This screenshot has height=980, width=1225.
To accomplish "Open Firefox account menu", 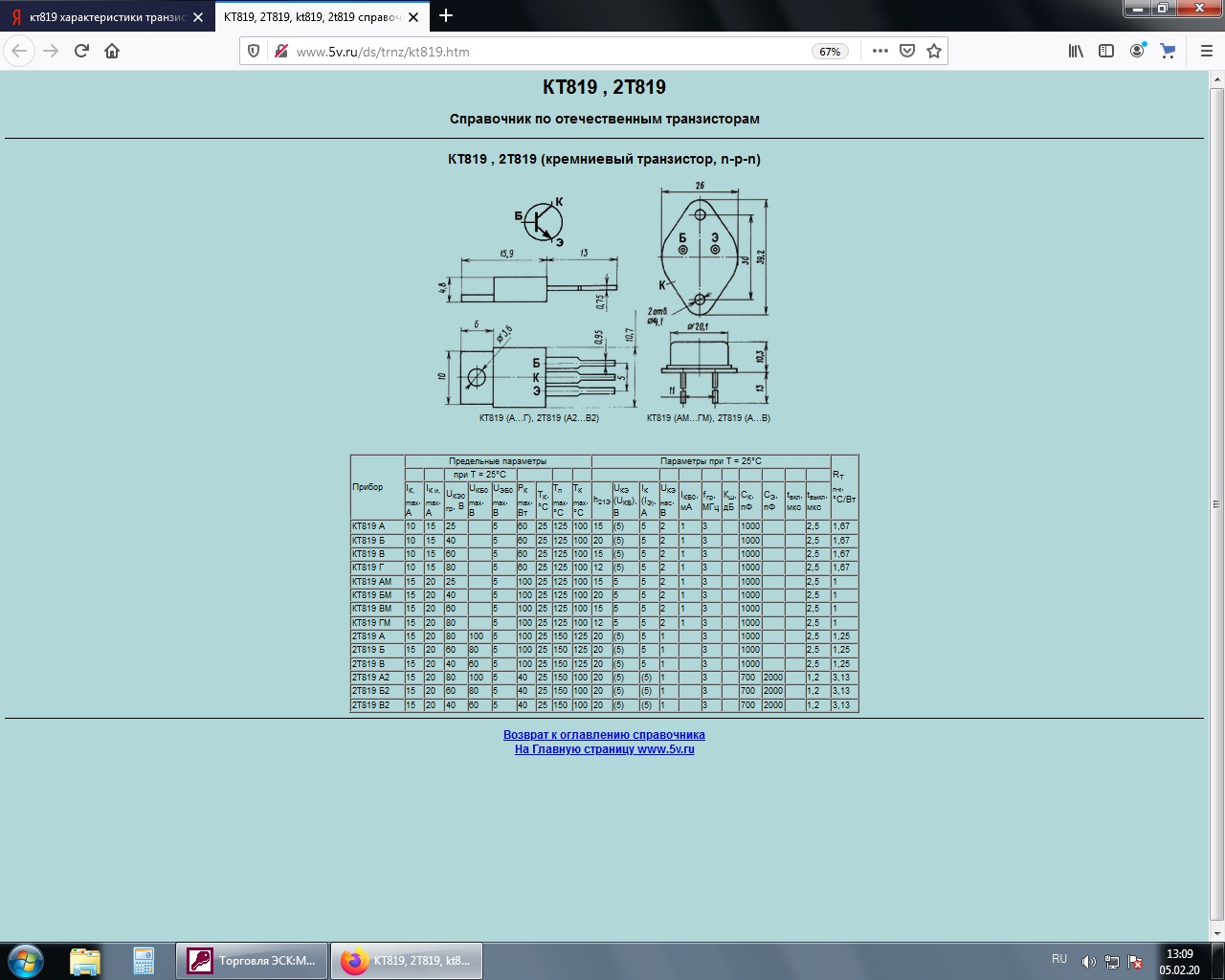I will (1137, 52).
